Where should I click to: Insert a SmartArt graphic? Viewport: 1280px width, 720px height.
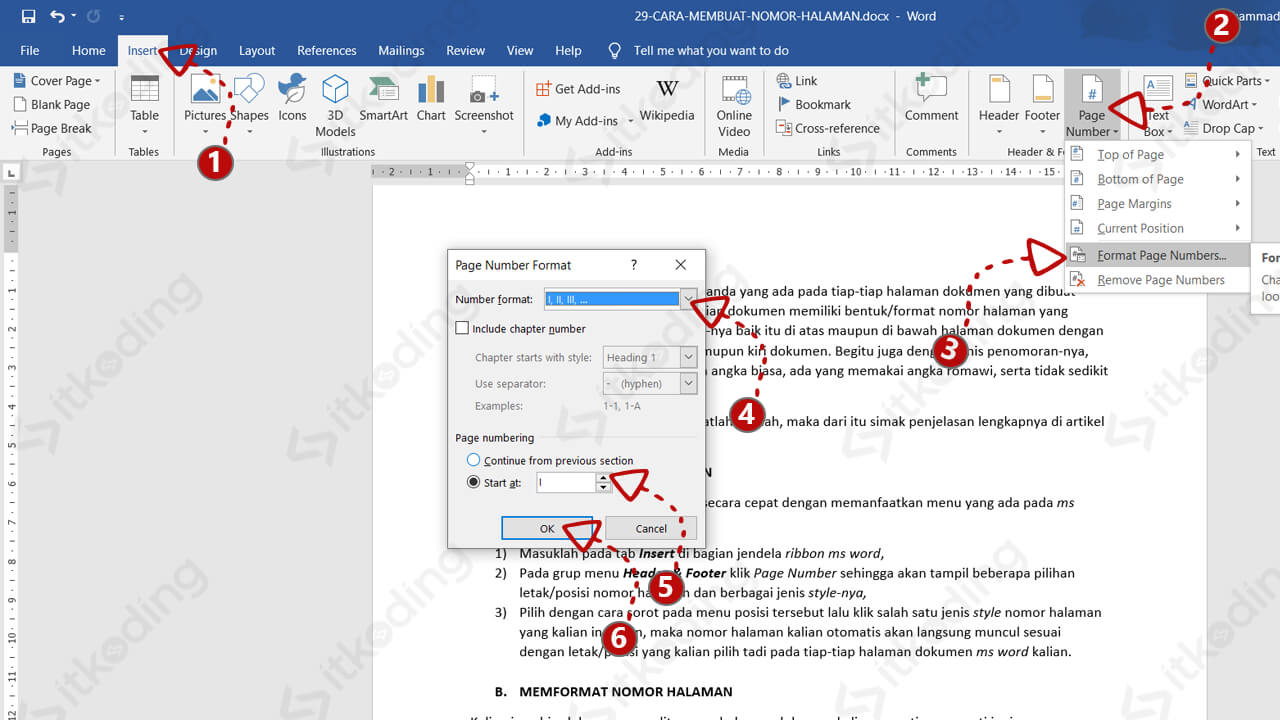384,98
